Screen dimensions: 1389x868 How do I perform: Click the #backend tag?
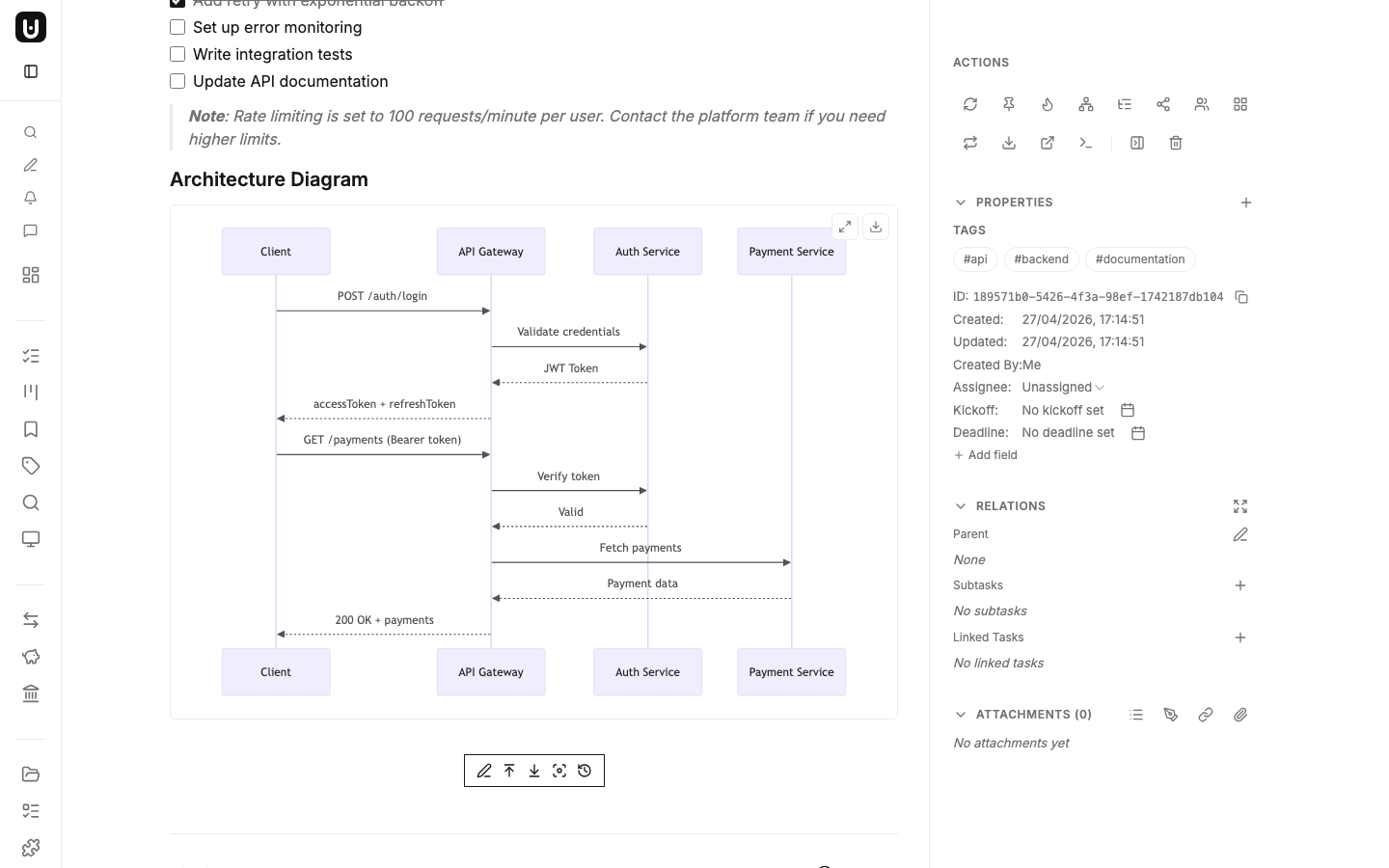point(1042,259)
